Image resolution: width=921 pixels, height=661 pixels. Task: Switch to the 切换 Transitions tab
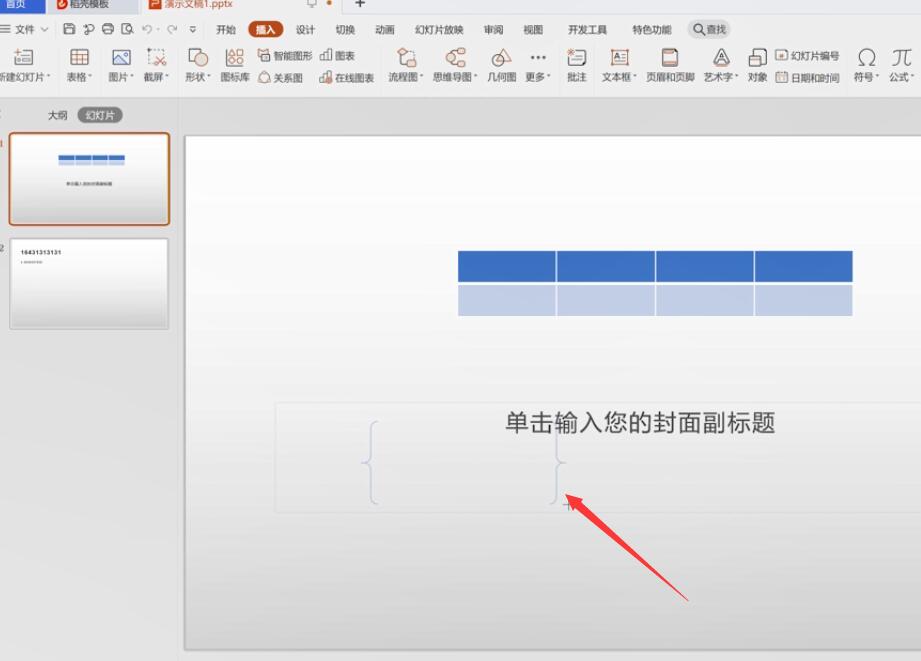click(345, 29)
